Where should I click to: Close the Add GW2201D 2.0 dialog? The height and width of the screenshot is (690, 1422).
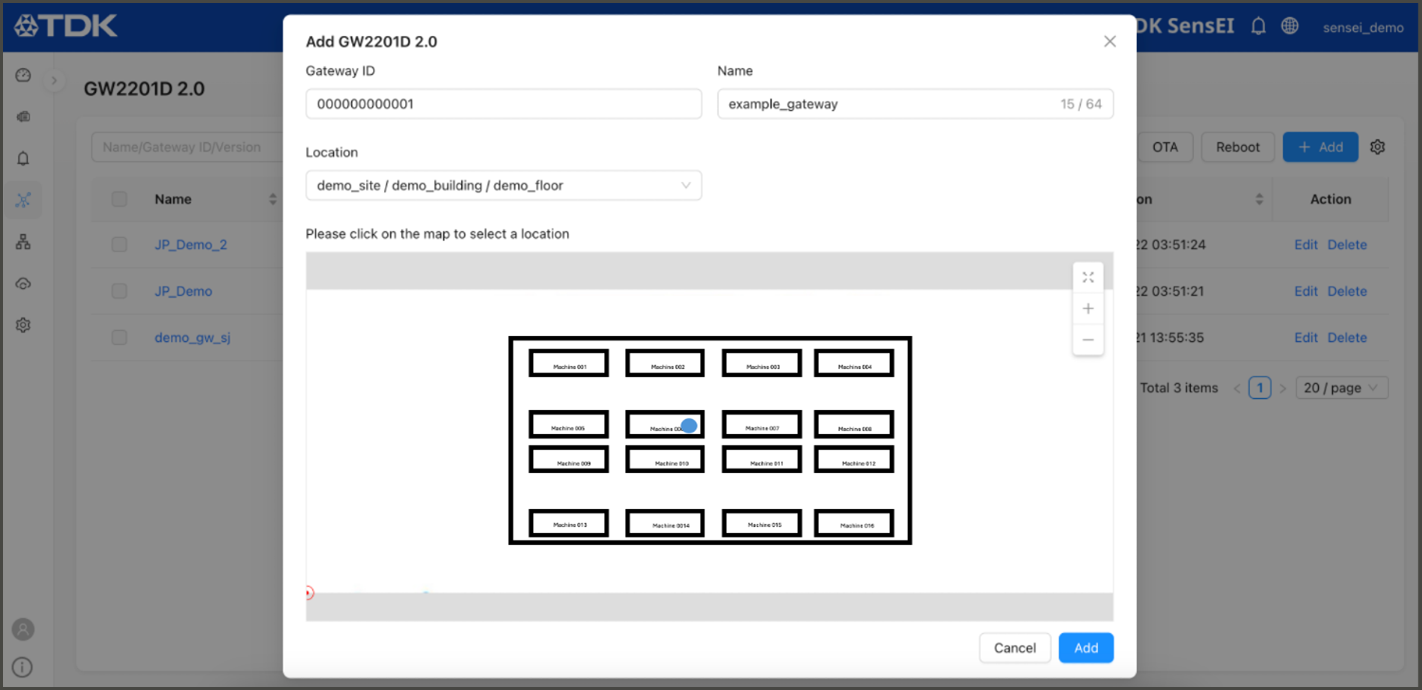coord(1109,41)
